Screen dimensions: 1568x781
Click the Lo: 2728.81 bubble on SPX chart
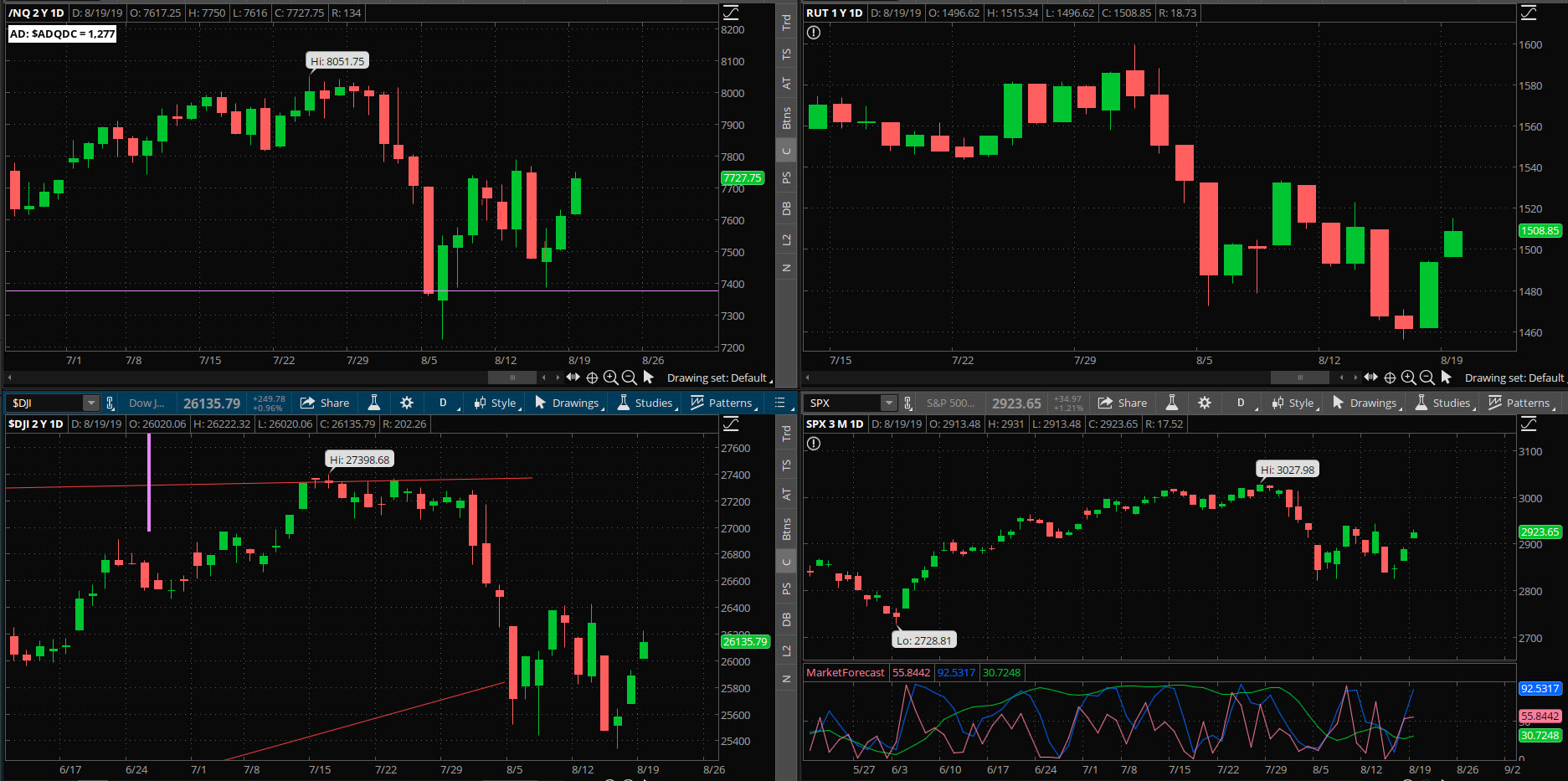coord(924,640)
